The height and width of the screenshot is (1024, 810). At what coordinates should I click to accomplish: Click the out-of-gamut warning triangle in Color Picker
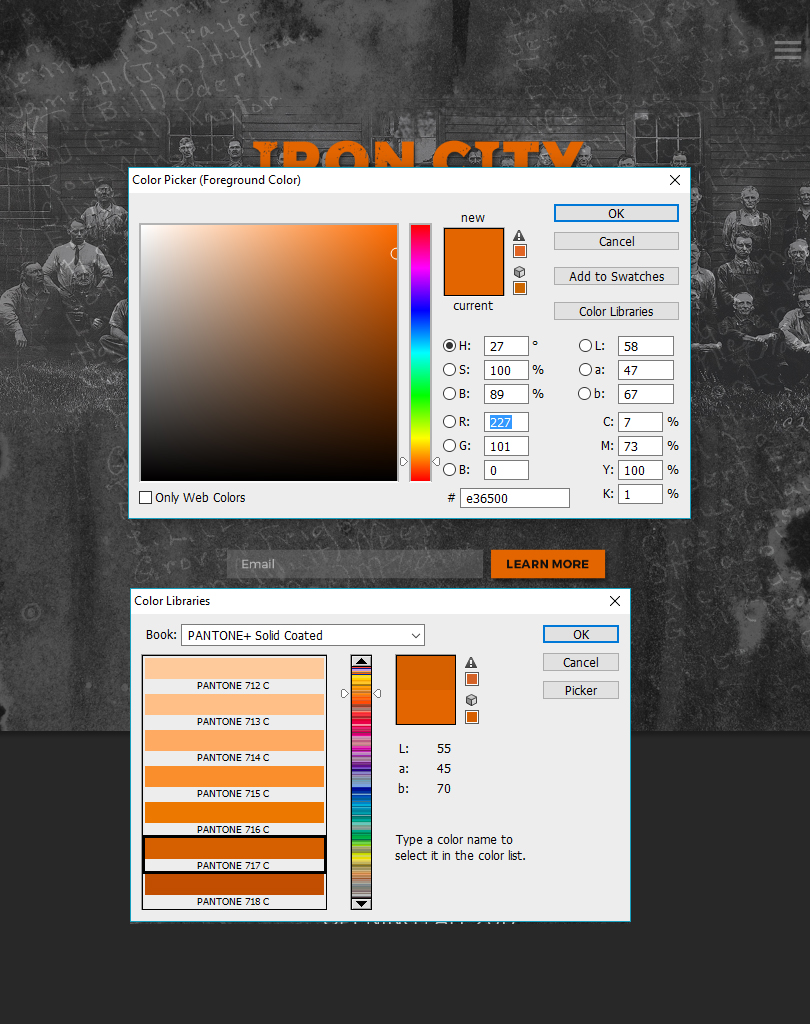point(519,236)
